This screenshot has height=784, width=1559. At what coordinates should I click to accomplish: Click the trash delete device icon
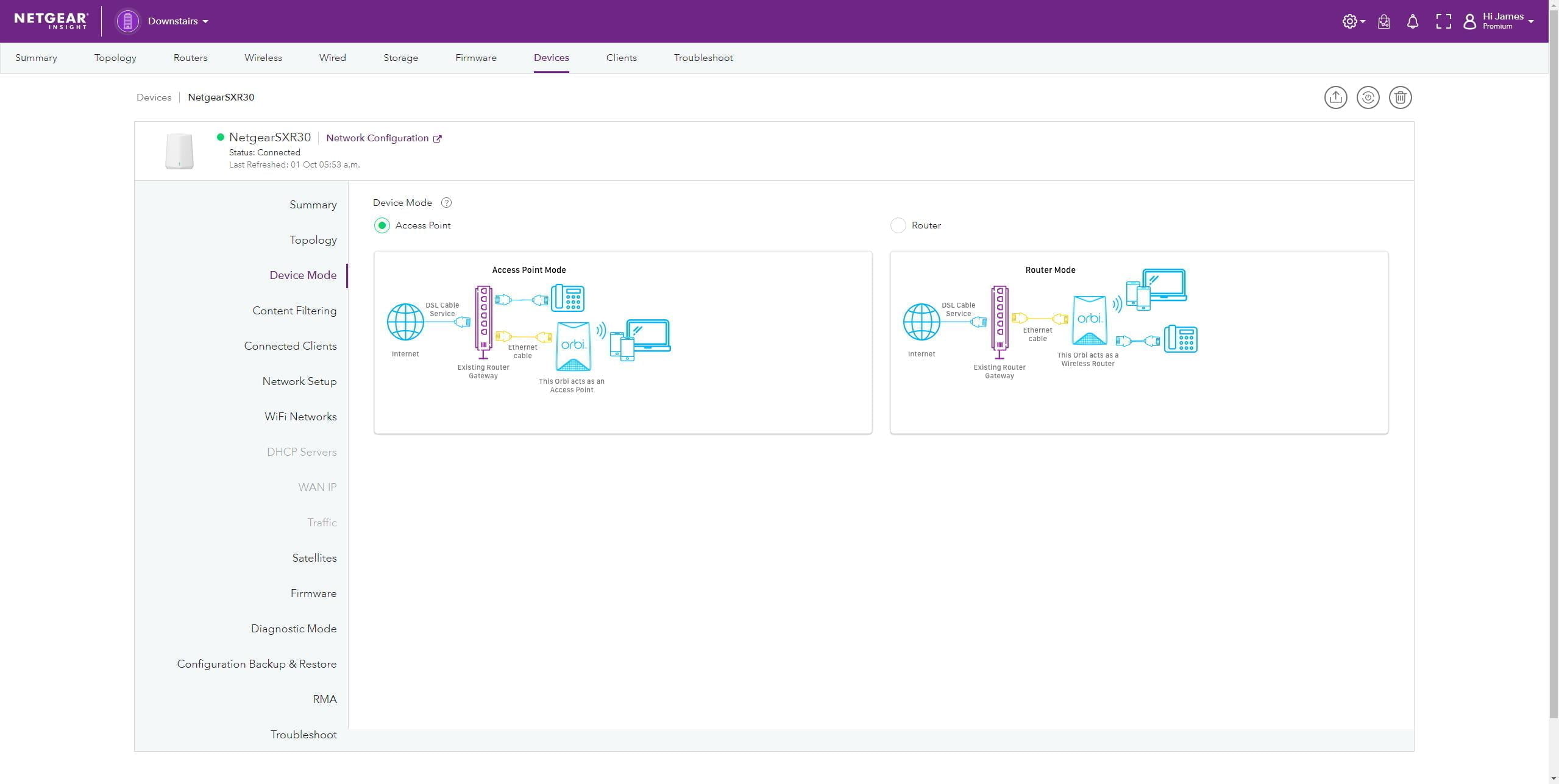pos(1400,97)
